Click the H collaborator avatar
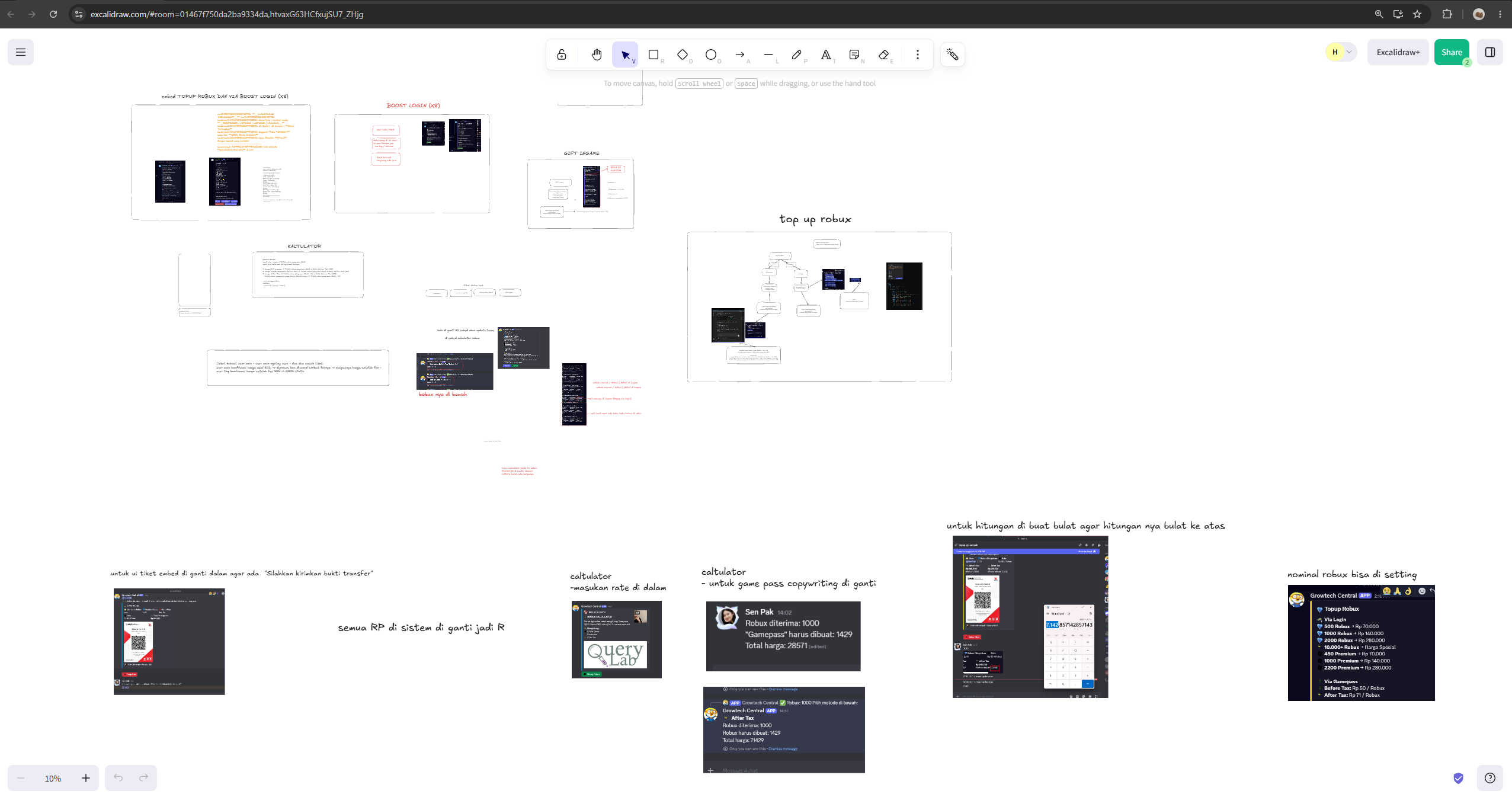The width and height of the screenshot is (1512, 794). tap(1335, 52)
